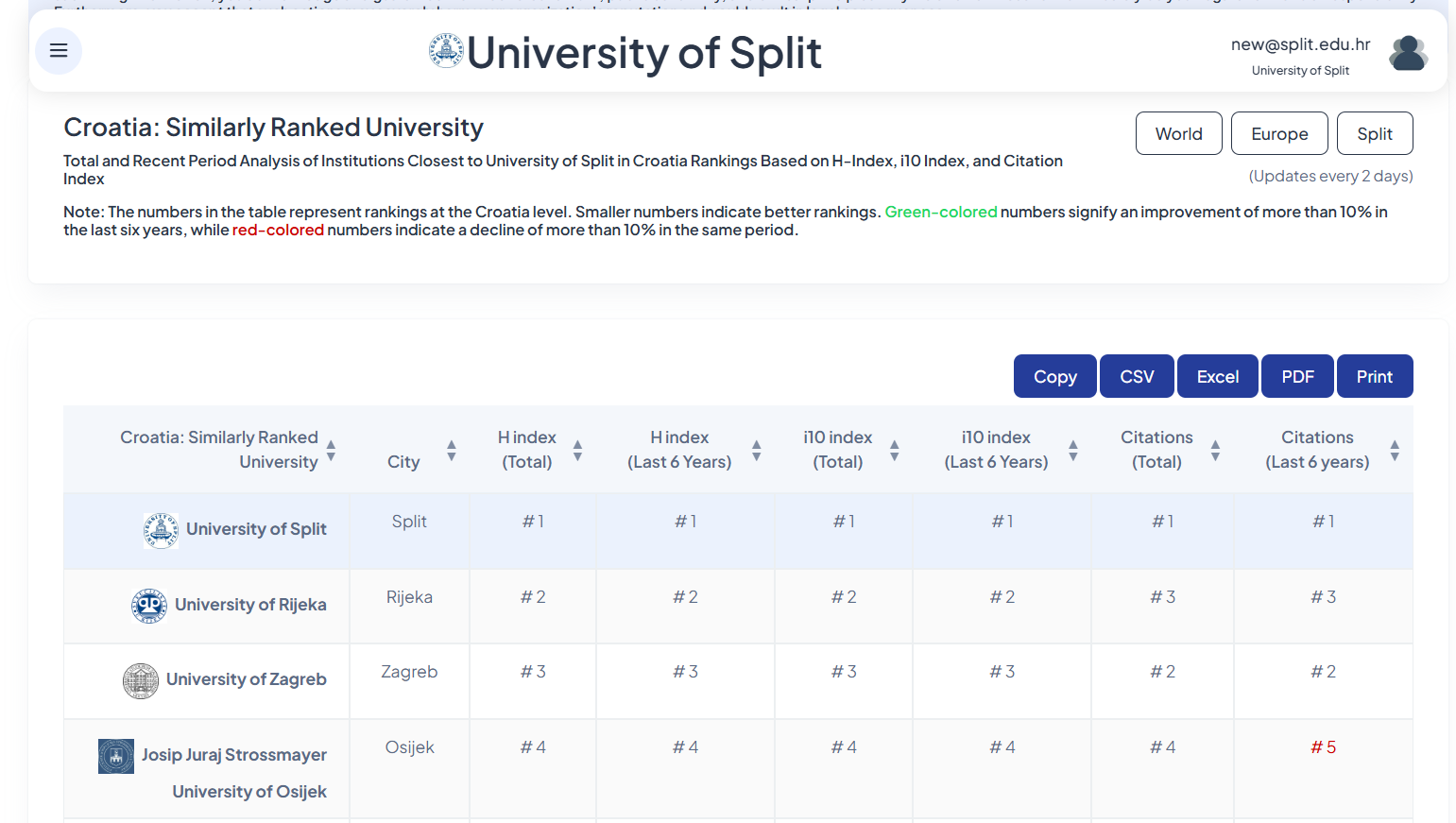This screenshot has height=823, width=1456.
Task: Export table to Excel
Action: pos(1218,376)
